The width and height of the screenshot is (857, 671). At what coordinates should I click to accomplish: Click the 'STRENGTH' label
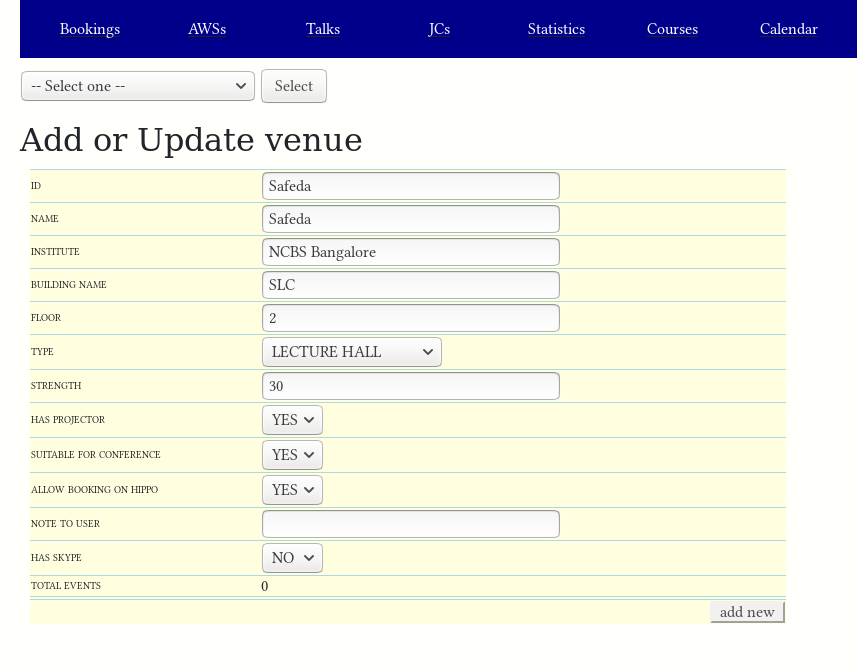point(56,386)
